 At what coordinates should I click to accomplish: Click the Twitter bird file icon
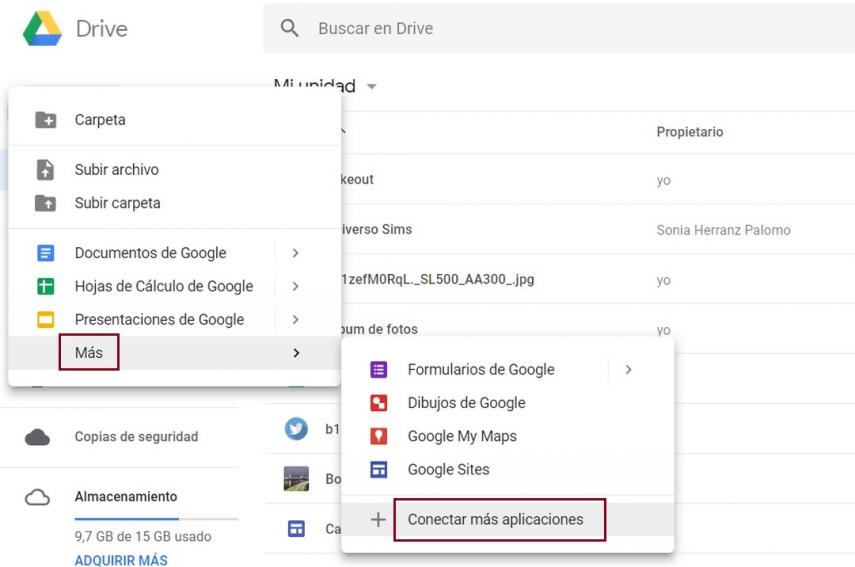(296, 429)
